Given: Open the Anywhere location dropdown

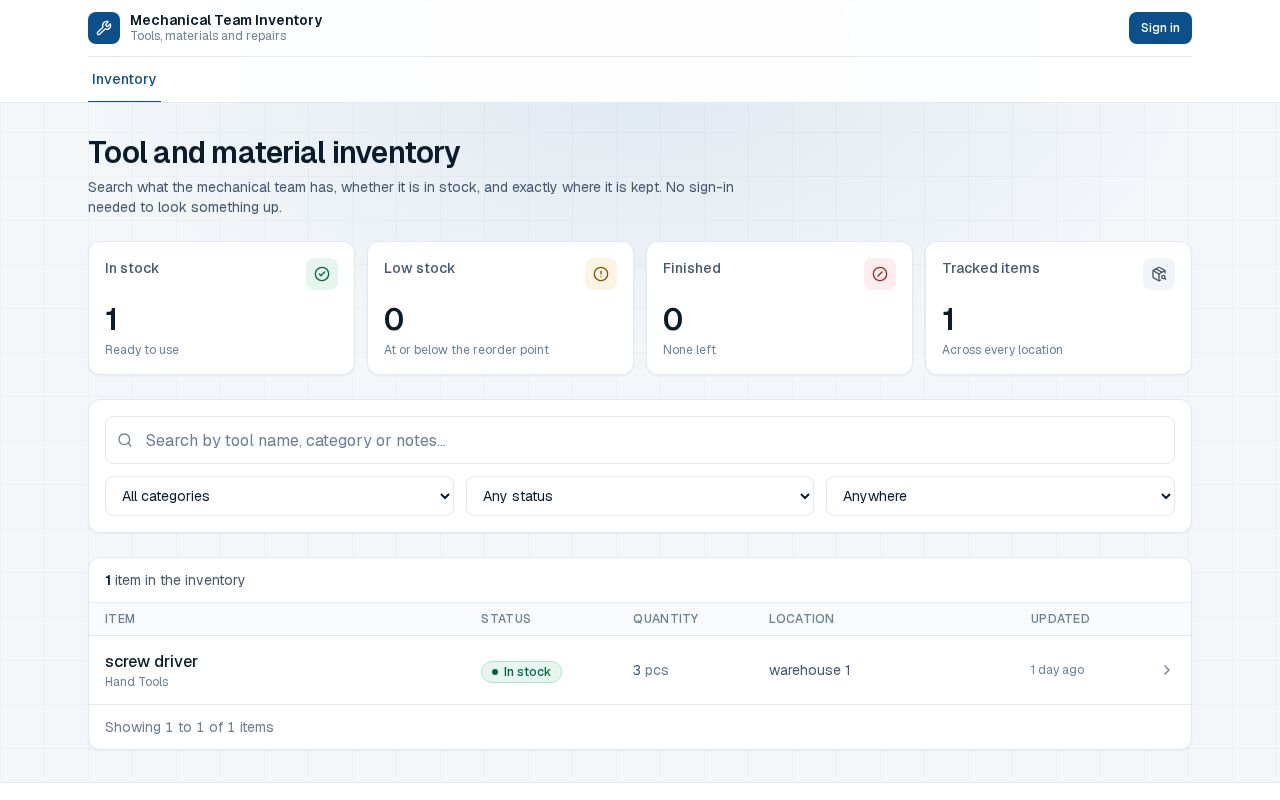Looking at the screenshot, I should 1000,496.
